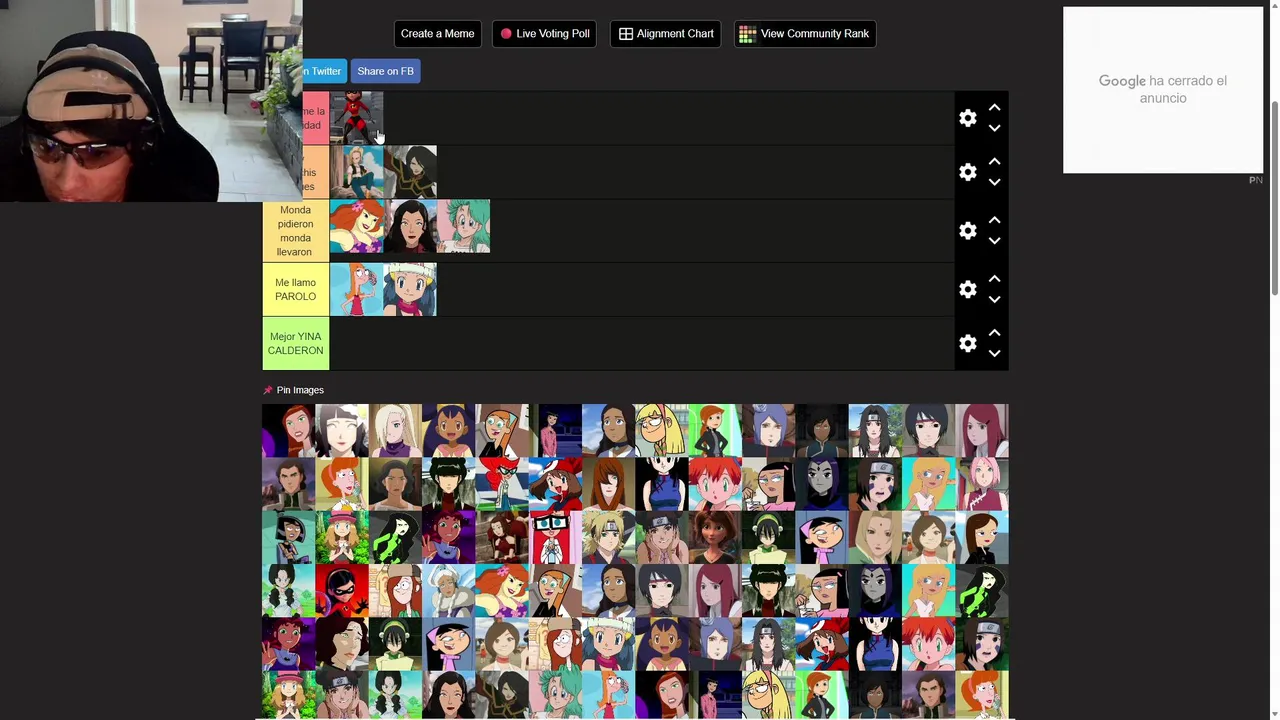Move Monda pidieron monda llevaron tier down
The height and width of the screenshot is (720, 1280).
click(x=994, y=240)
